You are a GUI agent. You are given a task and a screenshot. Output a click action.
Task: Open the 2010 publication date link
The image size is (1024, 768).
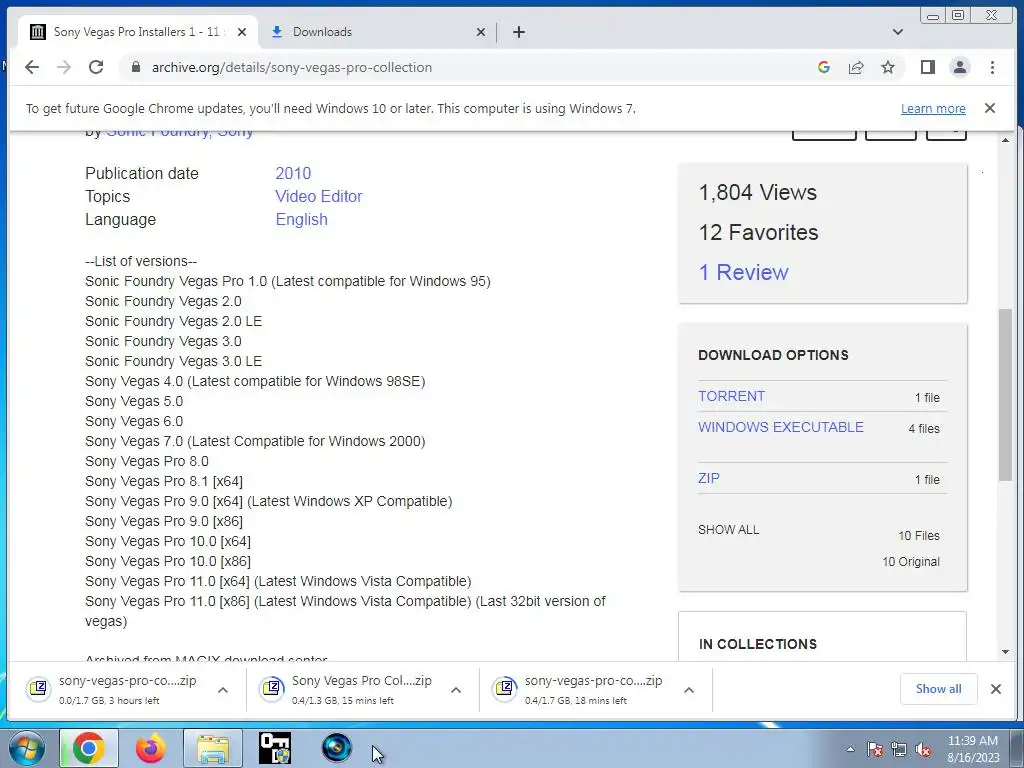(x=293, y=174)
